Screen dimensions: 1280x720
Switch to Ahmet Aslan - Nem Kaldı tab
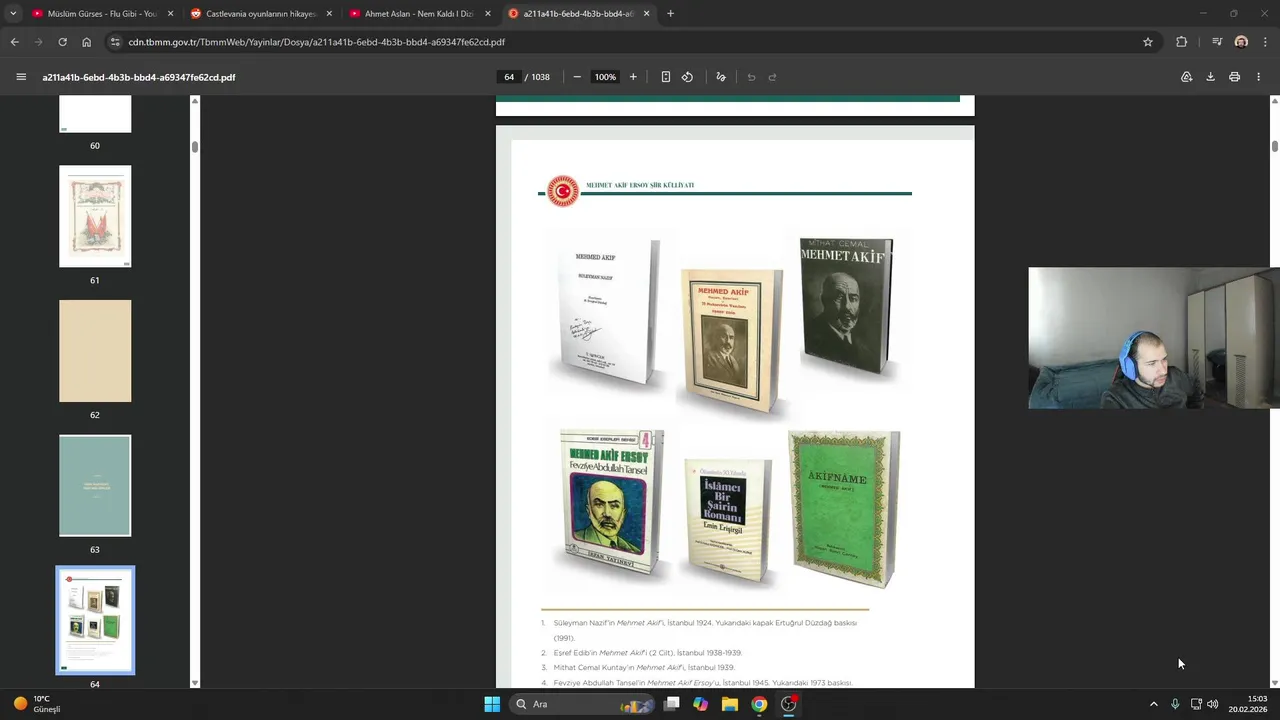[420, 14]
